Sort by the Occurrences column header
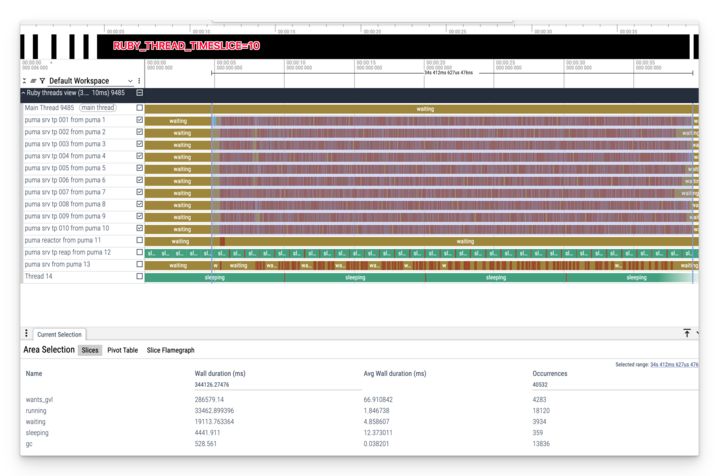The image size is (719, 476). (x=550, y=373)
